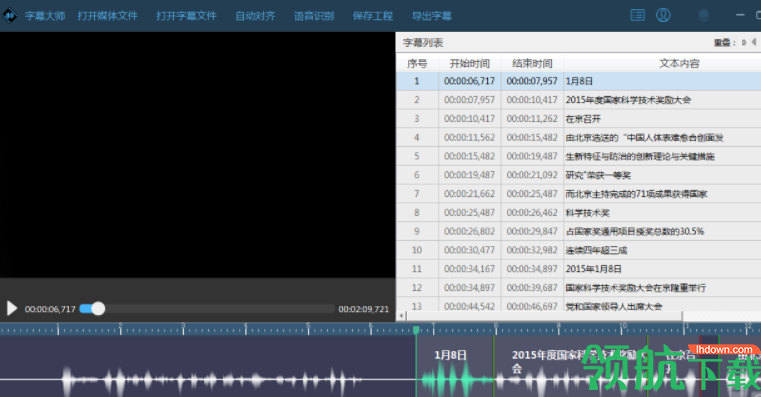Open the user account icon
The image size is (761, 397).
663,15
